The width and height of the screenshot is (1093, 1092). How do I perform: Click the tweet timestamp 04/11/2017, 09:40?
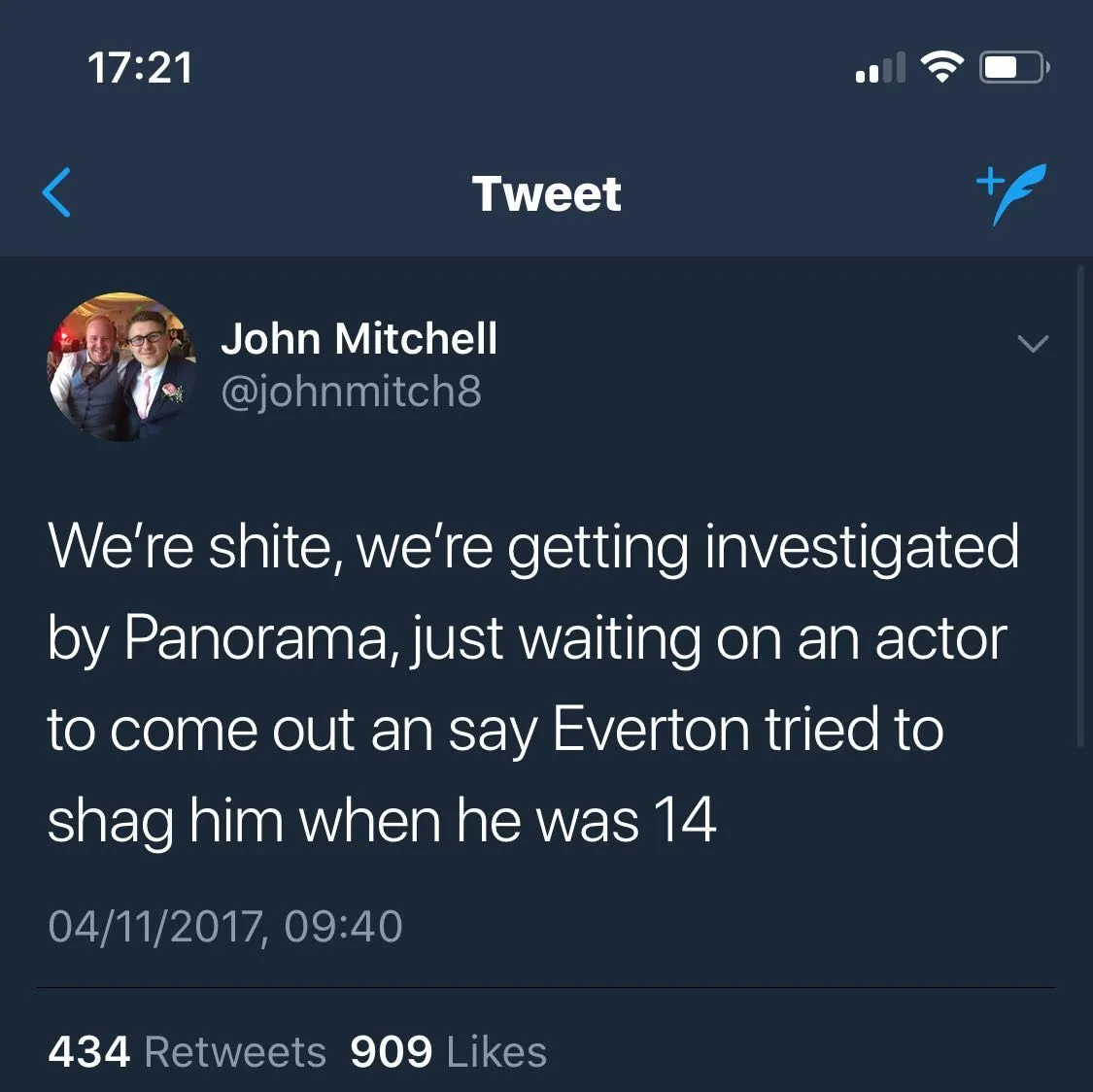[224, 926]
